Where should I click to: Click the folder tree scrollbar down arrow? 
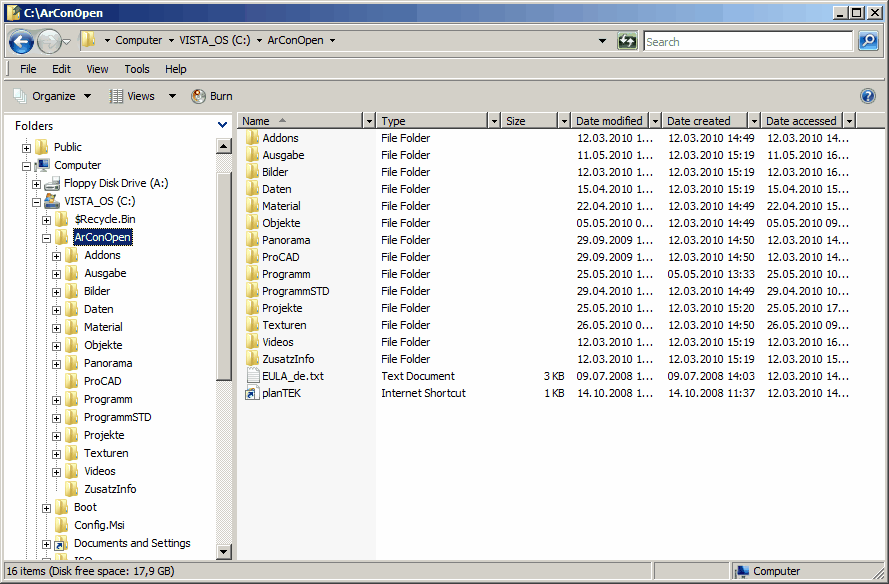(224, 551)
